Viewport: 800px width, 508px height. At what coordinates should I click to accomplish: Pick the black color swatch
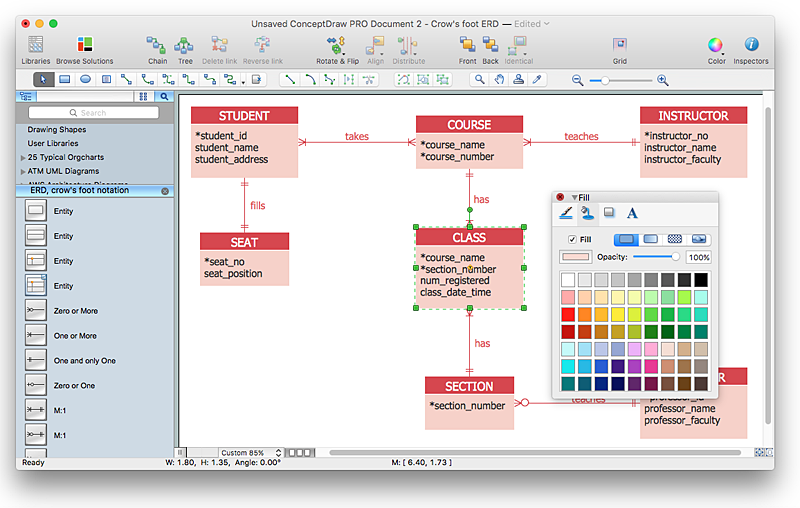click(x=701, y=280)
